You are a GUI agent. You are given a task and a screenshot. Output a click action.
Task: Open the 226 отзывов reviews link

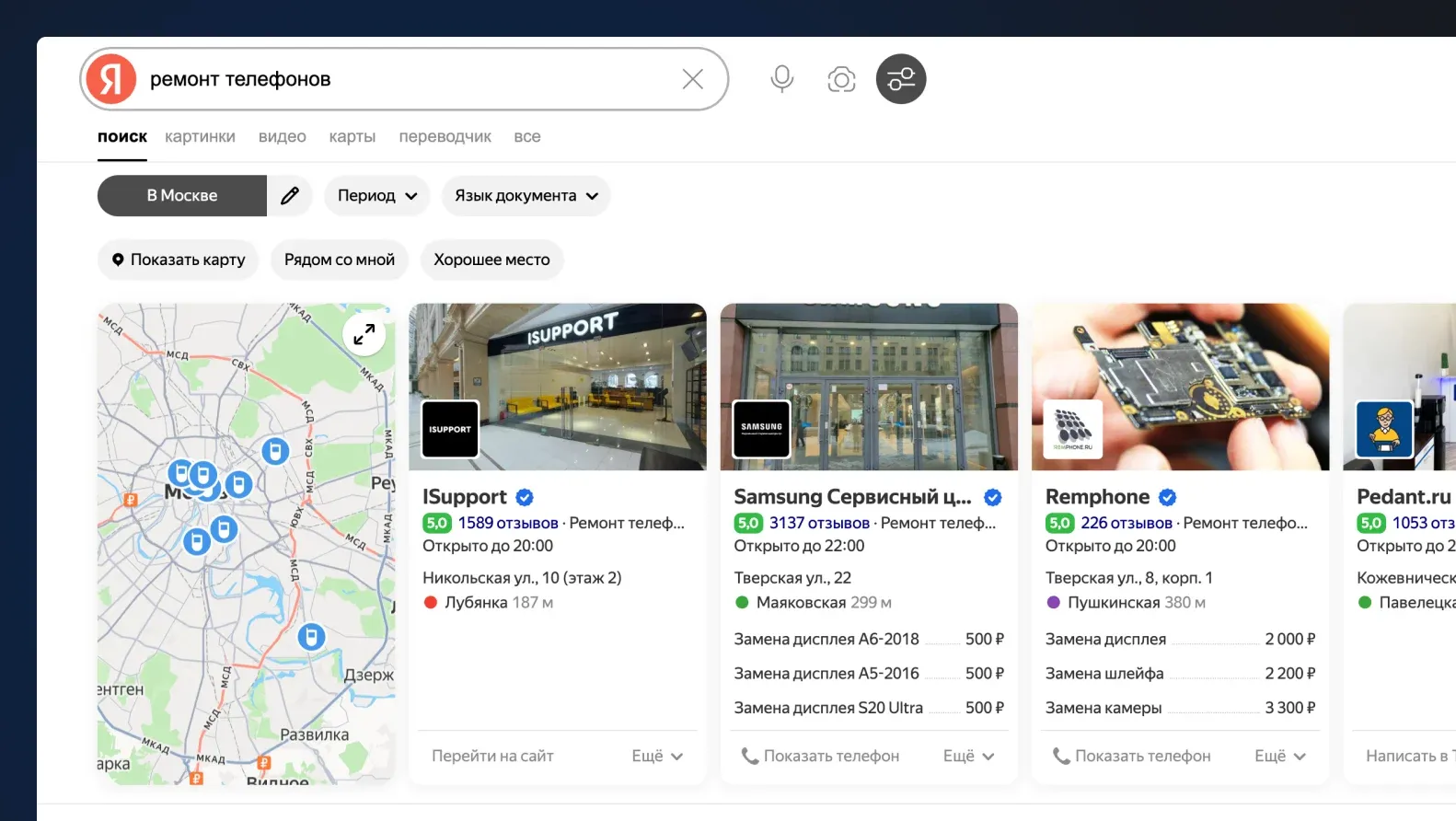pyautogui.click(x=1127, y=523)
